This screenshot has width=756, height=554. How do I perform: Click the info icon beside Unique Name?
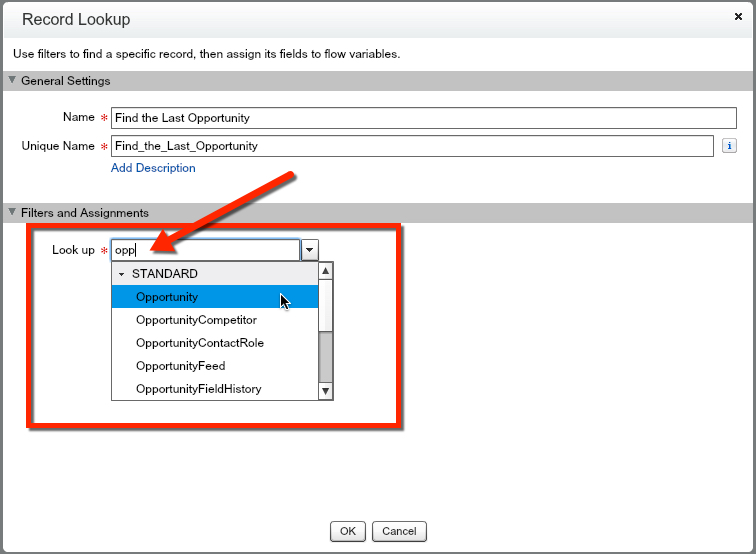(x=729, y=146)
